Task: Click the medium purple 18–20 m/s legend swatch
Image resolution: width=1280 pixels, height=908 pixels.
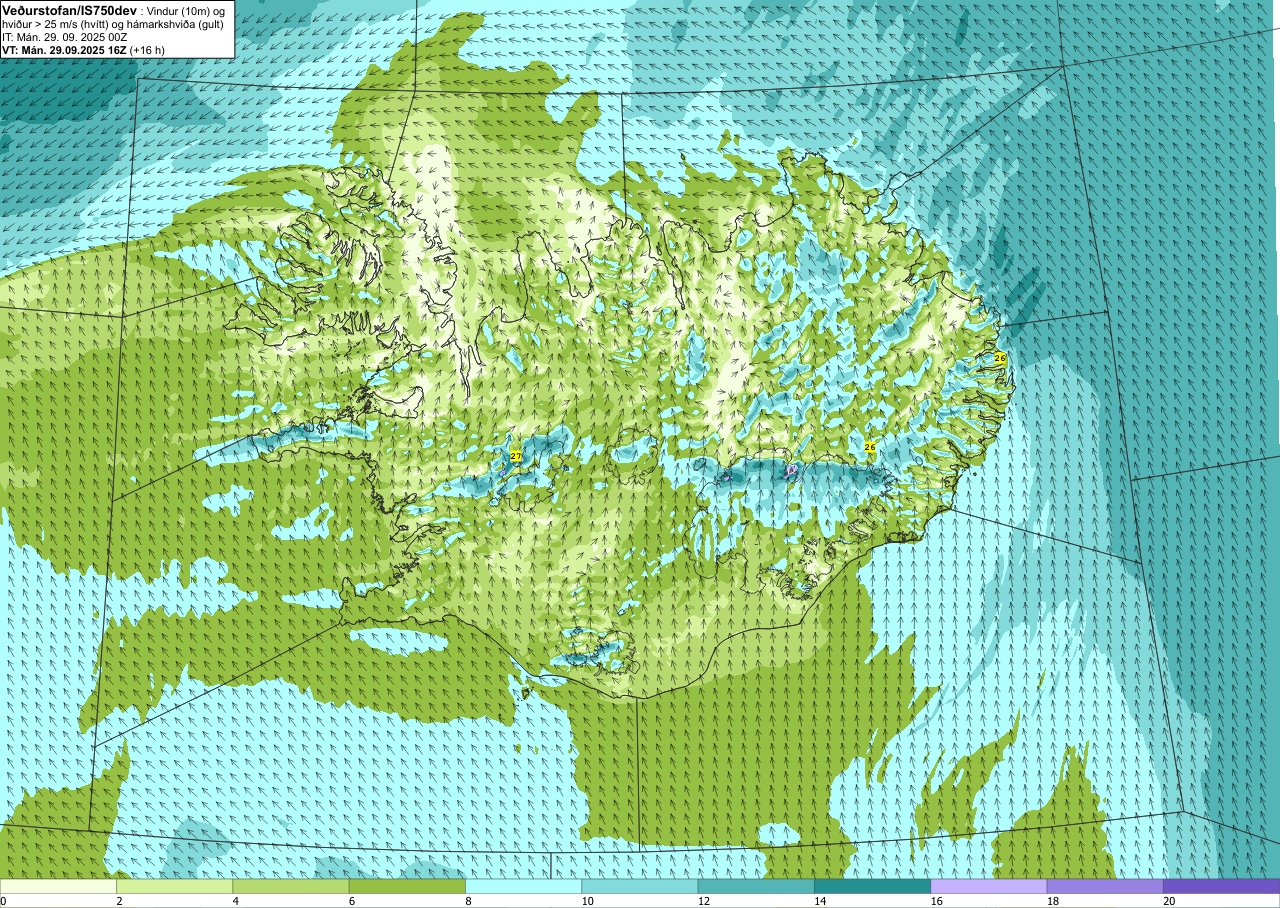Action: 1105,886
